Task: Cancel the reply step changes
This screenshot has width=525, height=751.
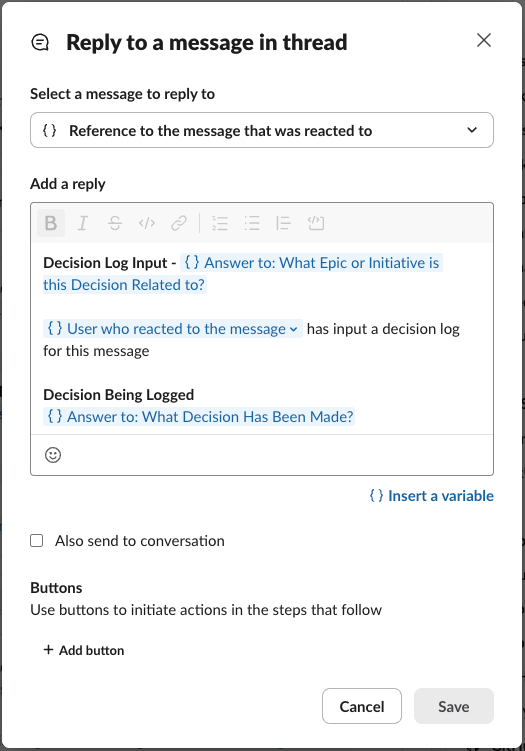Action: [x=362, y=706]
